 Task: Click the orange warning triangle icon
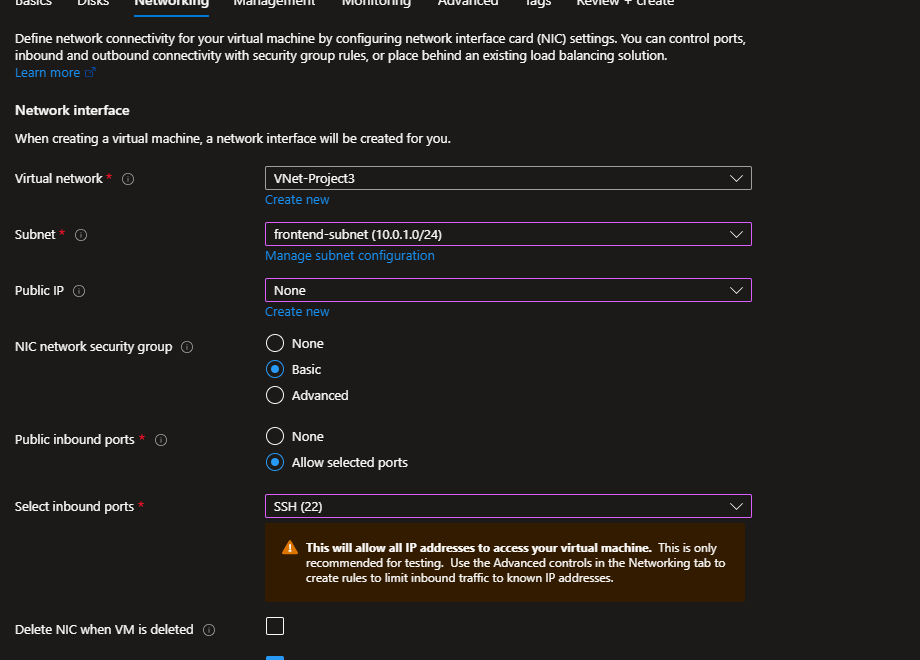pyautogui.click(x=290, y=548)
